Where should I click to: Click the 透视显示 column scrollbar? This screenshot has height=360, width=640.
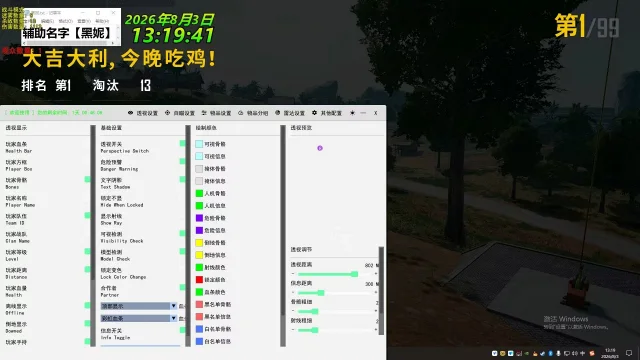coord(93,236)
